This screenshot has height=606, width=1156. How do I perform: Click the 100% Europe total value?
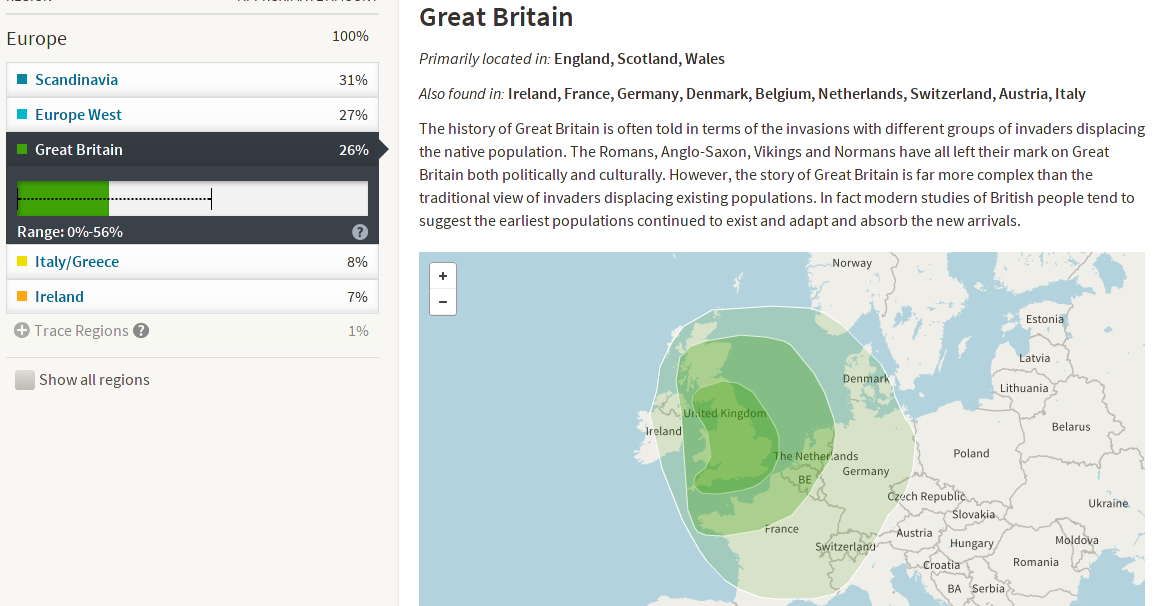pos(350,36)
